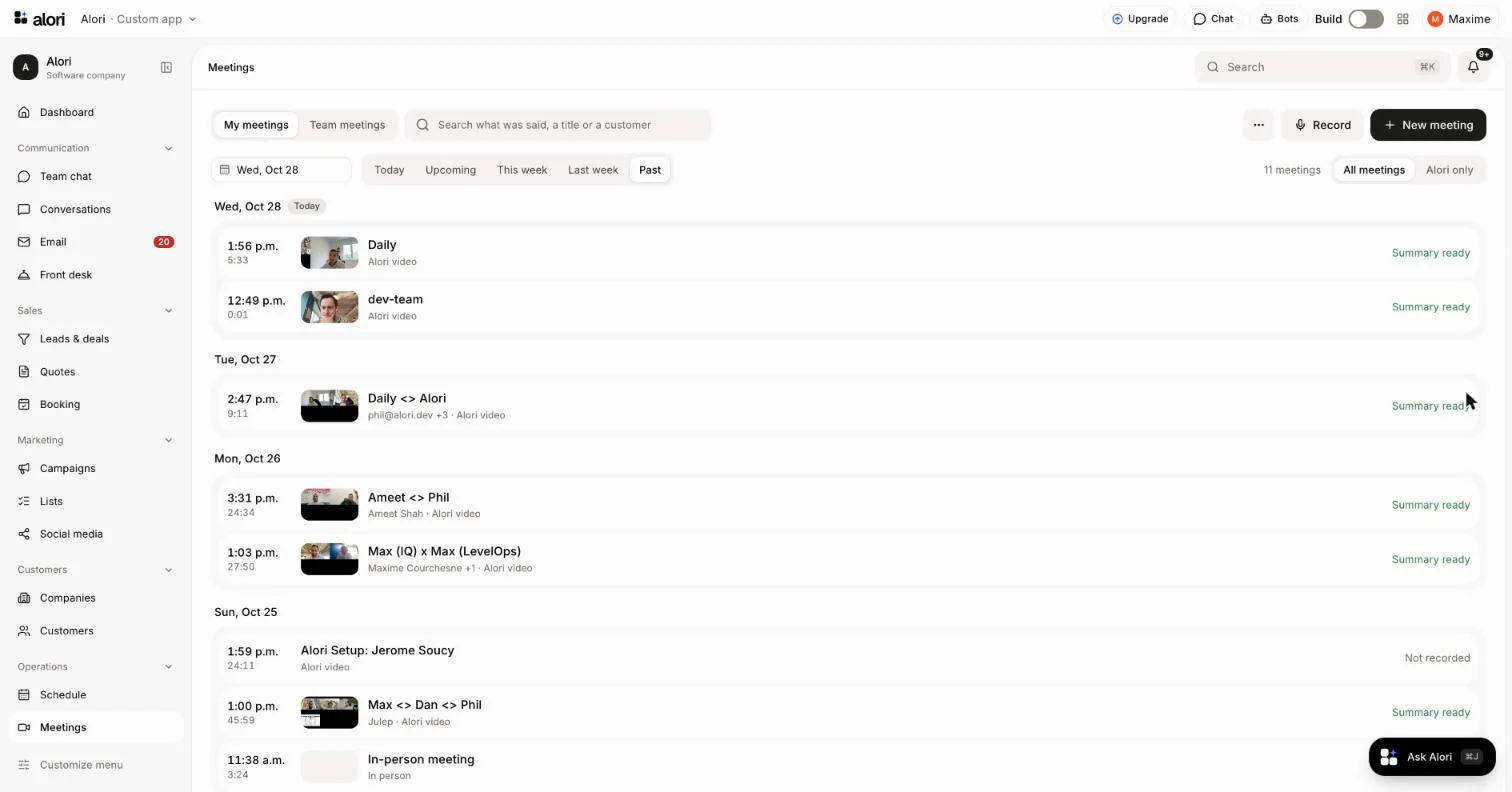Open Social media page
1512x792 pixels.
(95, 534)
